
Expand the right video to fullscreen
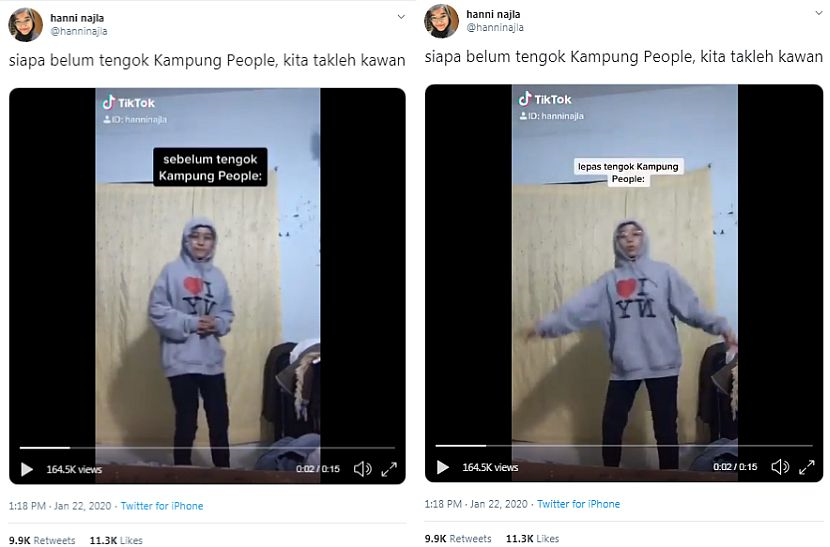click(806, 467)
